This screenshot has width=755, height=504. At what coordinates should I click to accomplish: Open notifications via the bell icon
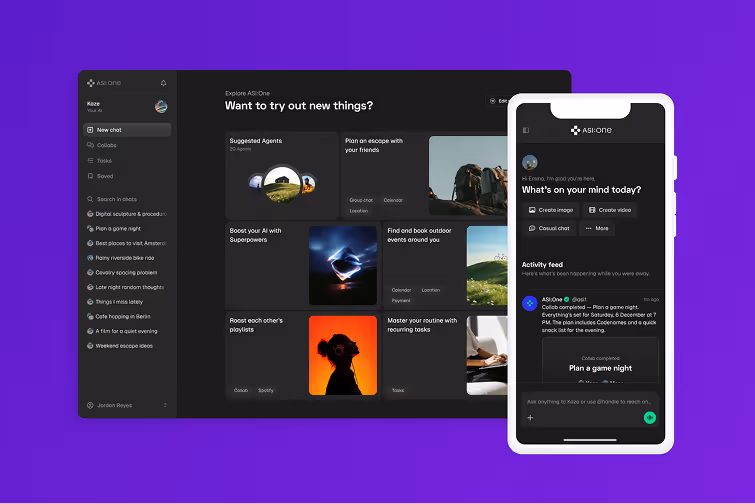[x=163, y=83]
